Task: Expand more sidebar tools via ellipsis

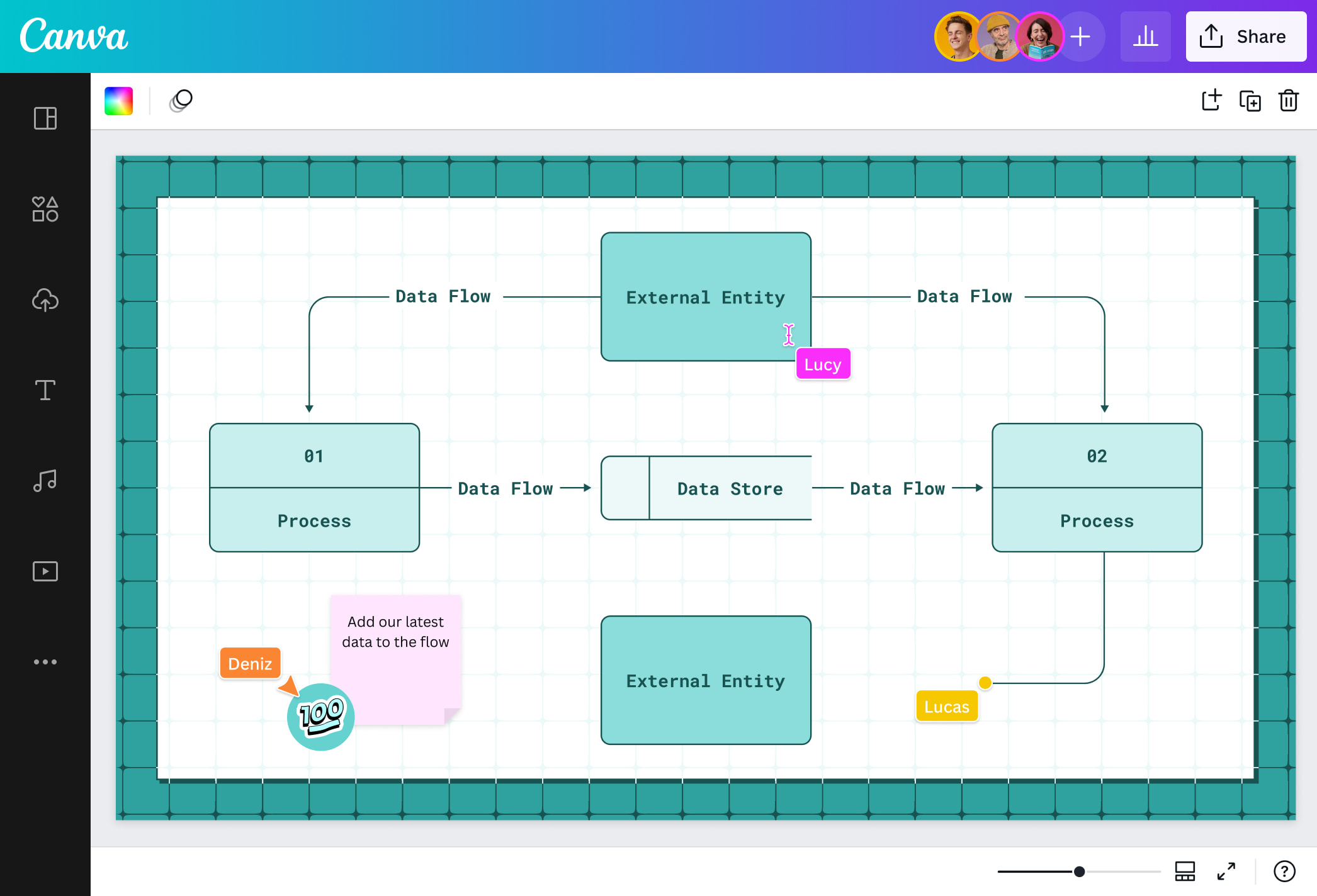Action: (45, 661)
